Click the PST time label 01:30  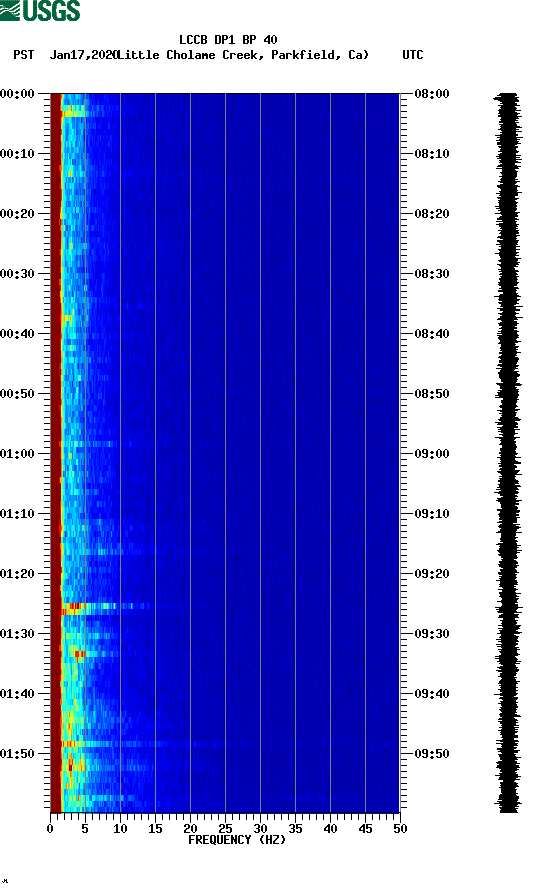pos(17,634)
